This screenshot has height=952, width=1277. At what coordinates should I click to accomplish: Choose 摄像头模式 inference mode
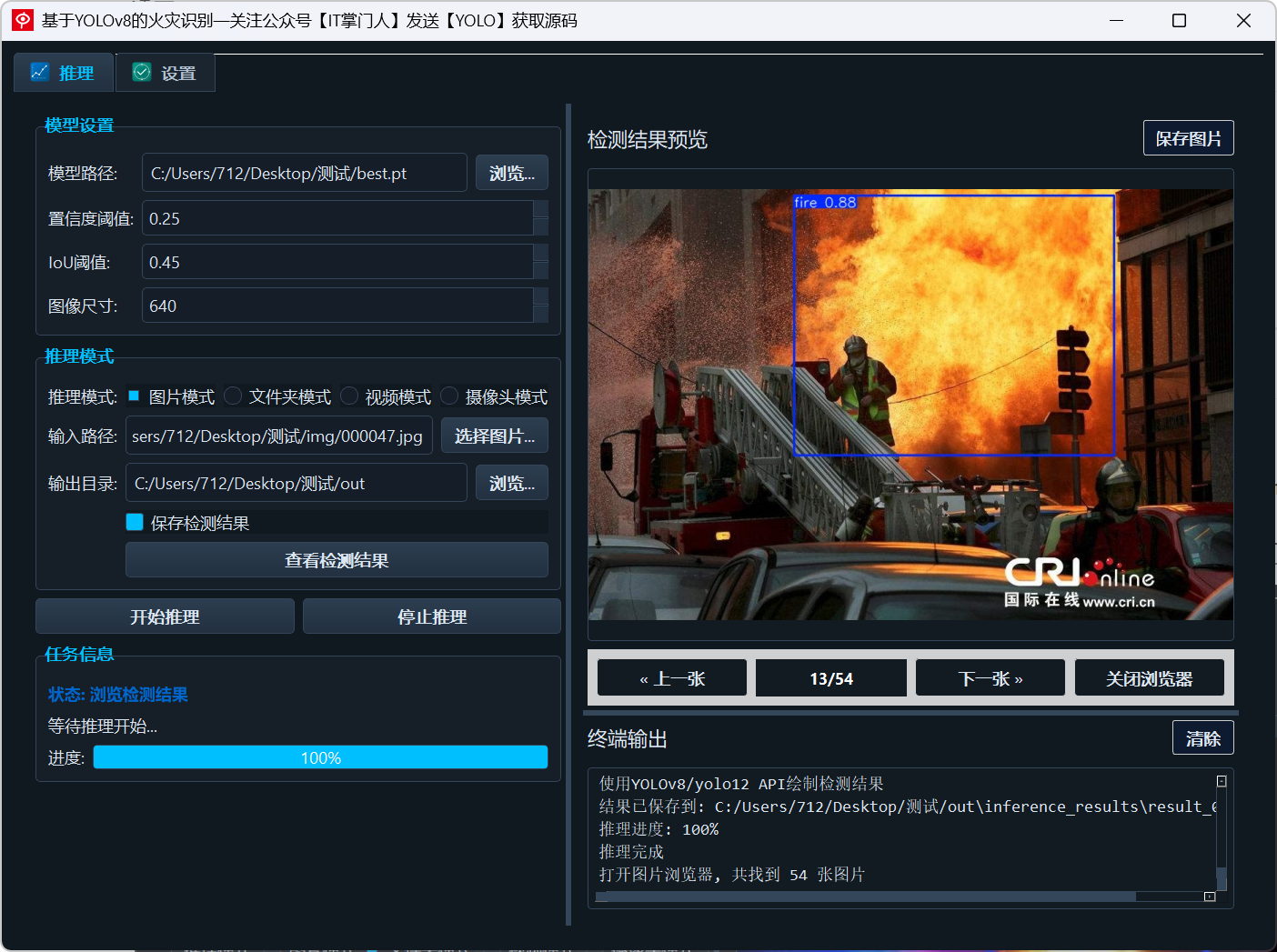click(x=449, y=396)
